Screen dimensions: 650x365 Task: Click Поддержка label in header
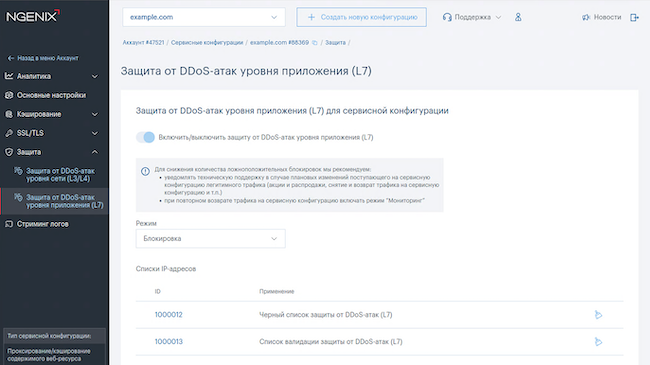tap(473, 17)
